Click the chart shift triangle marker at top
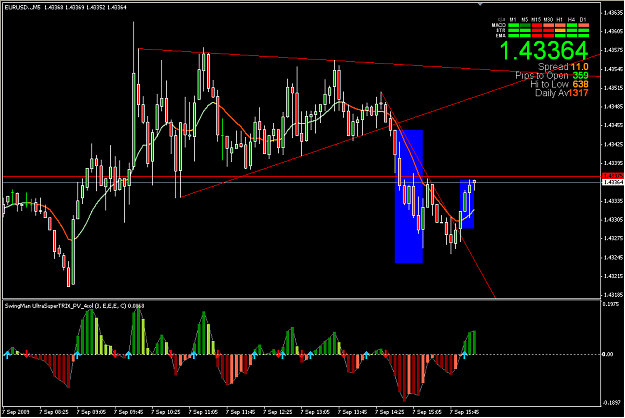The width and height of the screenshot is (625, 418). (480, 4)
